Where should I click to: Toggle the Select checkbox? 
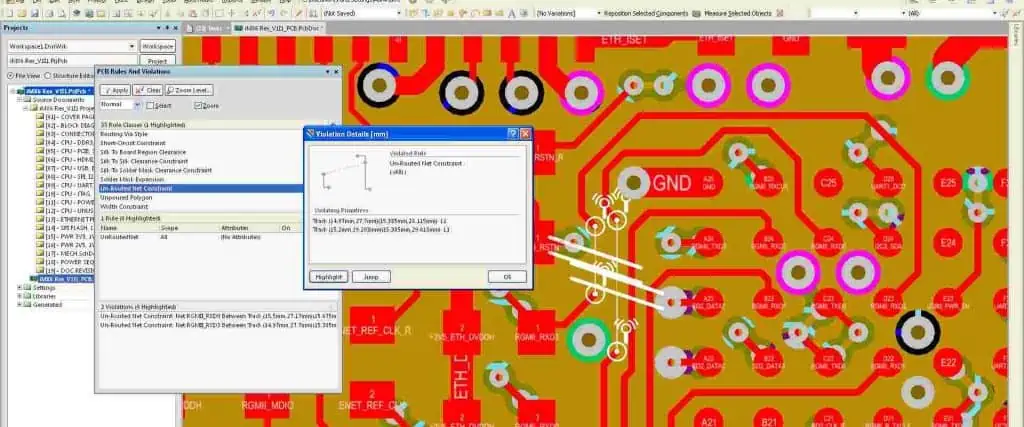[x=151, y=105]
